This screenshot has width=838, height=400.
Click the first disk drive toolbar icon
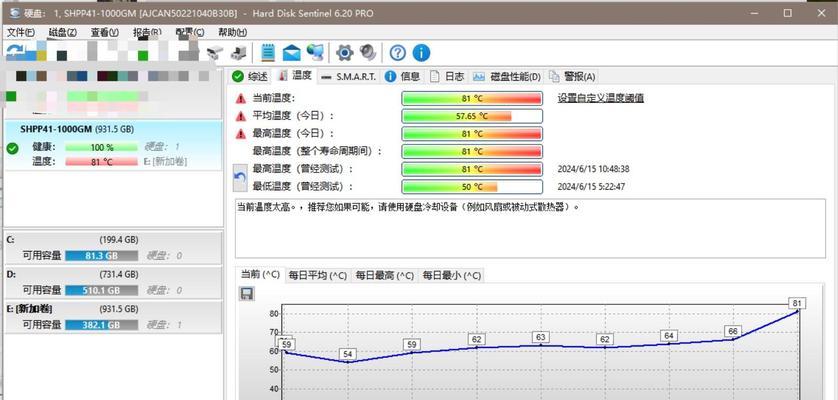pos(215,52)
